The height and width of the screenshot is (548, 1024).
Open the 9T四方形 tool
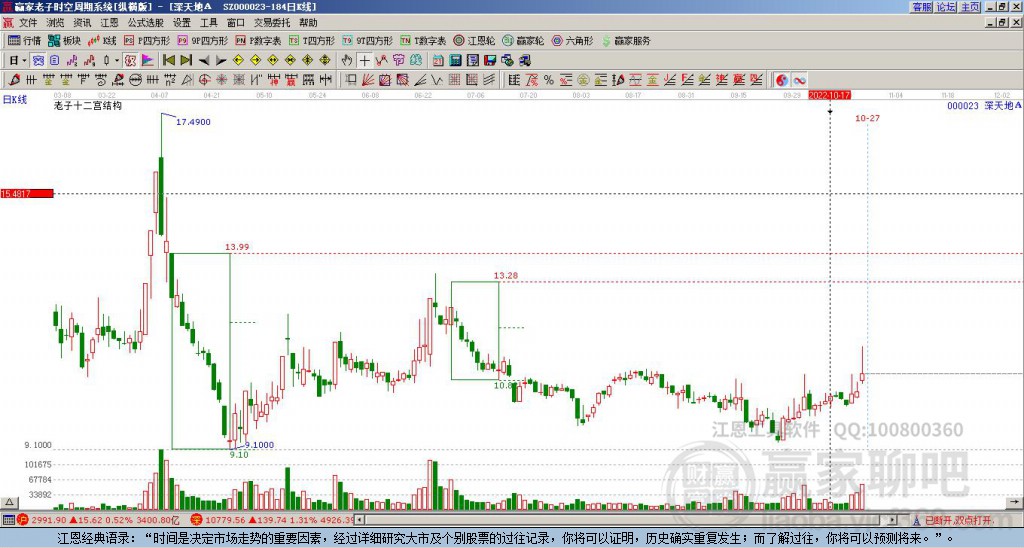click(x=368, y=40)
